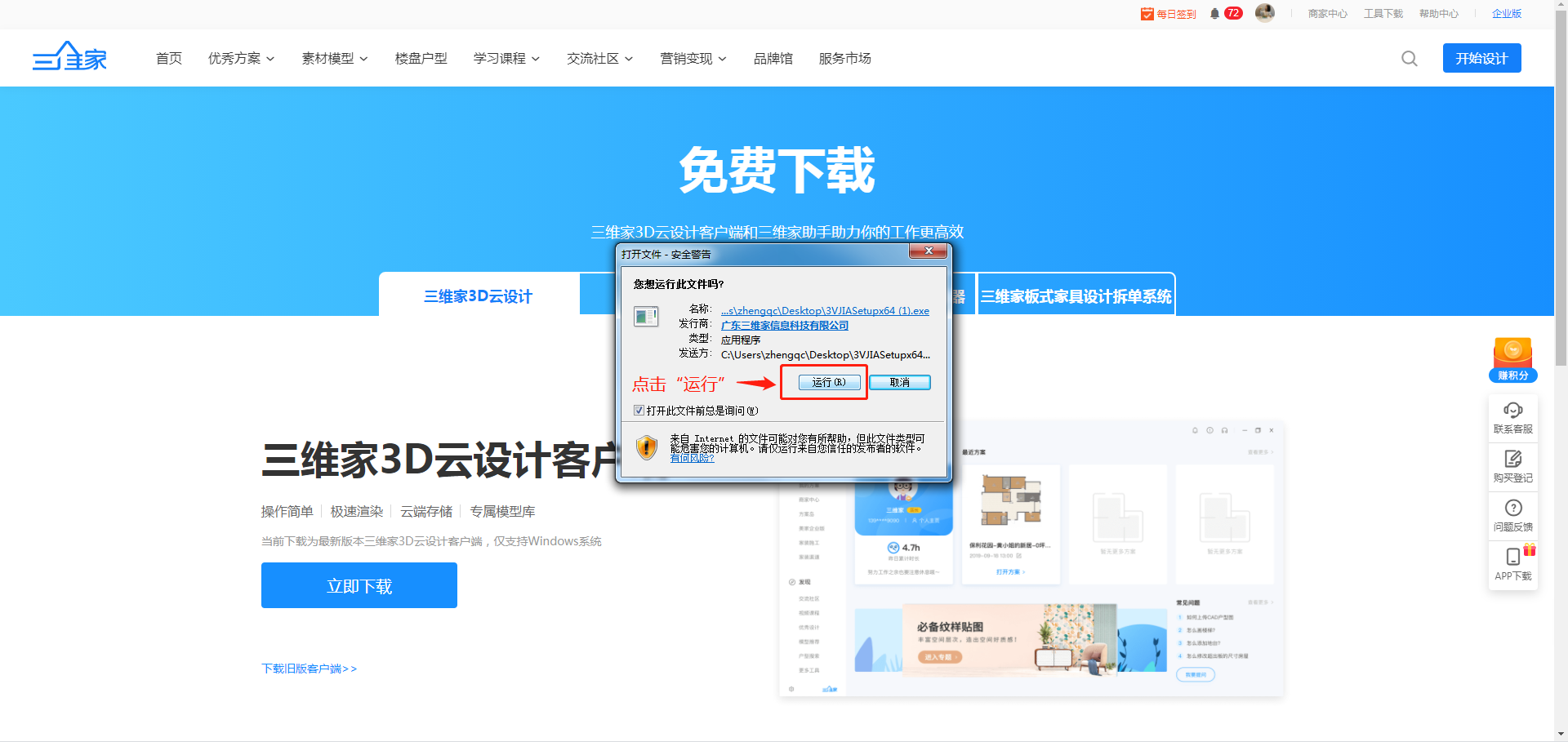The height and width of the screenshot is (742, 1568).
Task: Go to 首页 in the navigation
Action: pyautogui.click(x=169, y=59)
